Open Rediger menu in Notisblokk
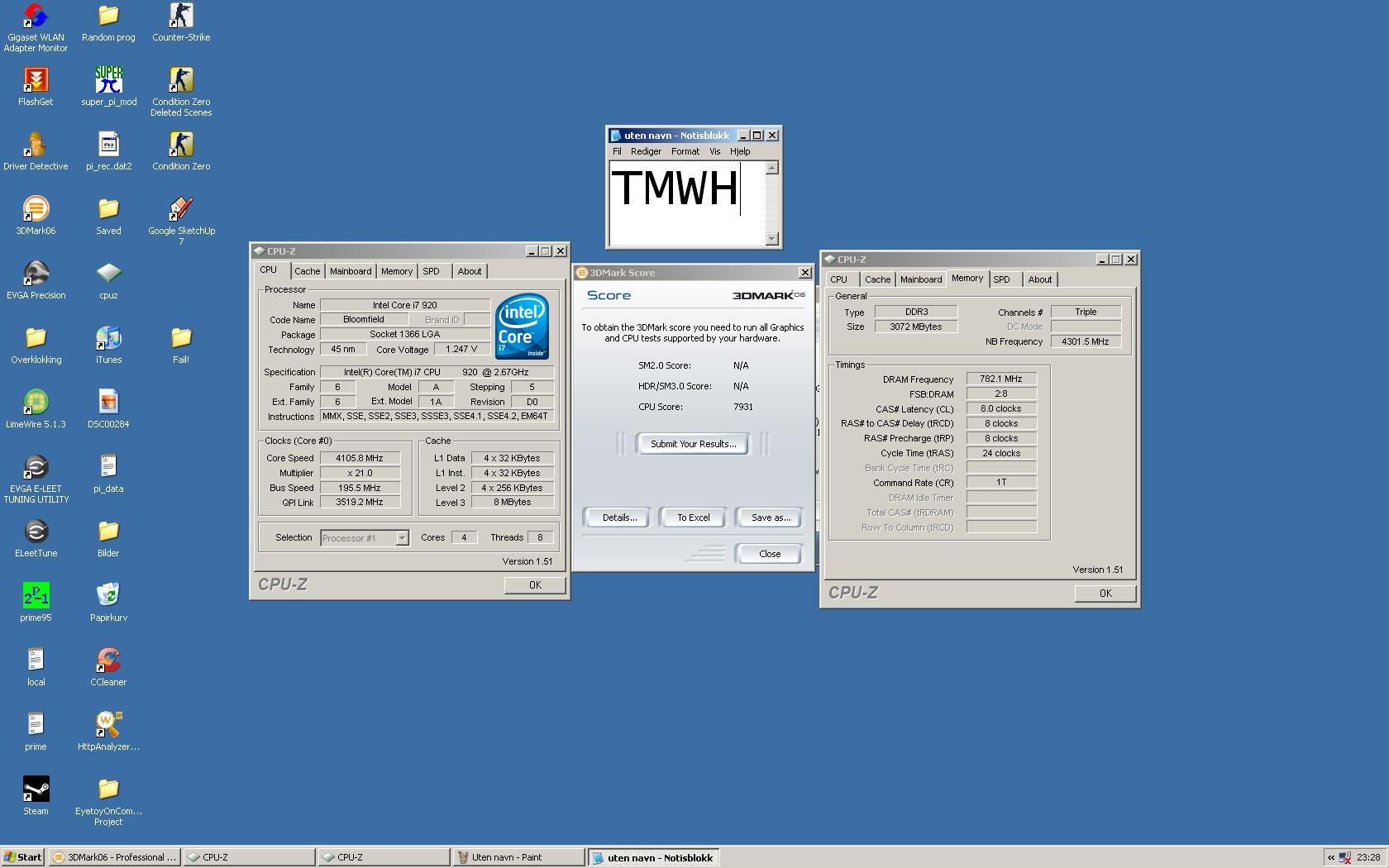 646,151
